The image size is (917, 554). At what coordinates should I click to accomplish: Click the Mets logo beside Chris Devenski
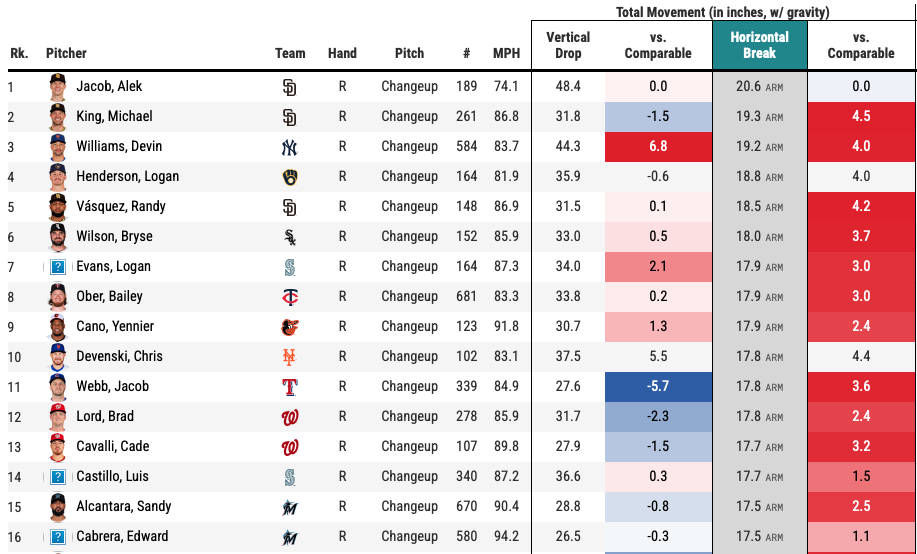coord(290,357)
